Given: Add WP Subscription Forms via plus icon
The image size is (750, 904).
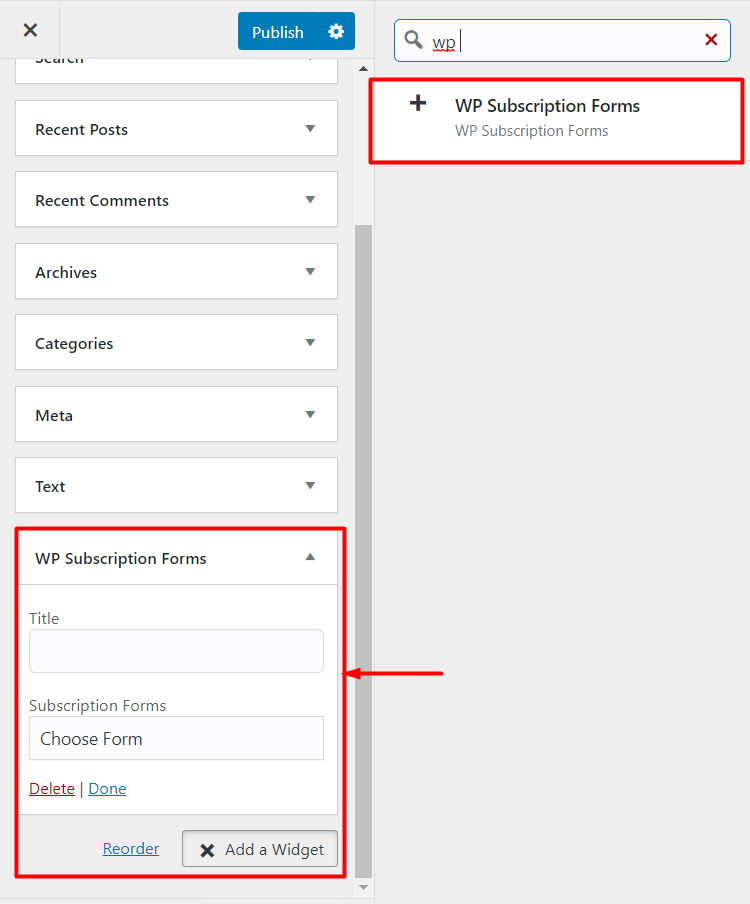Looking at the screenshot, I should pyautogui.click(x=418, y=104).
